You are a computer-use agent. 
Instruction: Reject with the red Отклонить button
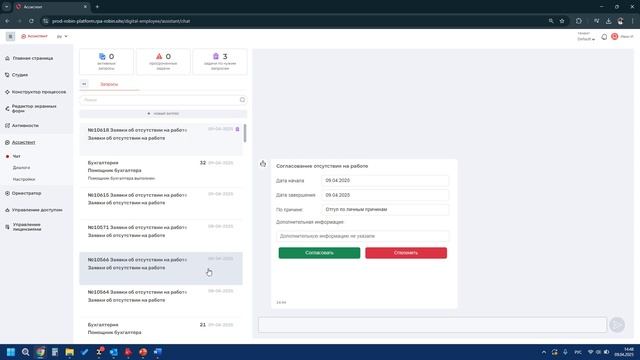pos(406,253)
